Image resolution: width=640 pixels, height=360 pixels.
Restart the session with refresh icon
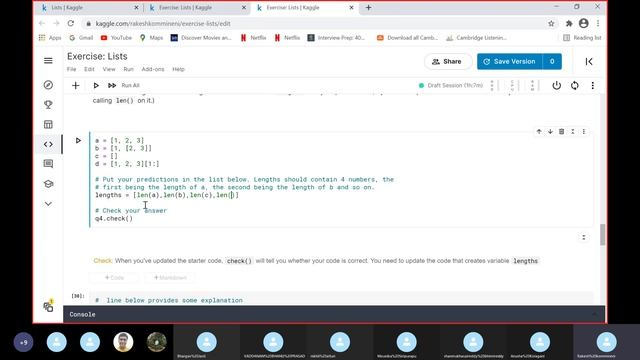pyautogui.click(x=575, y=85)
